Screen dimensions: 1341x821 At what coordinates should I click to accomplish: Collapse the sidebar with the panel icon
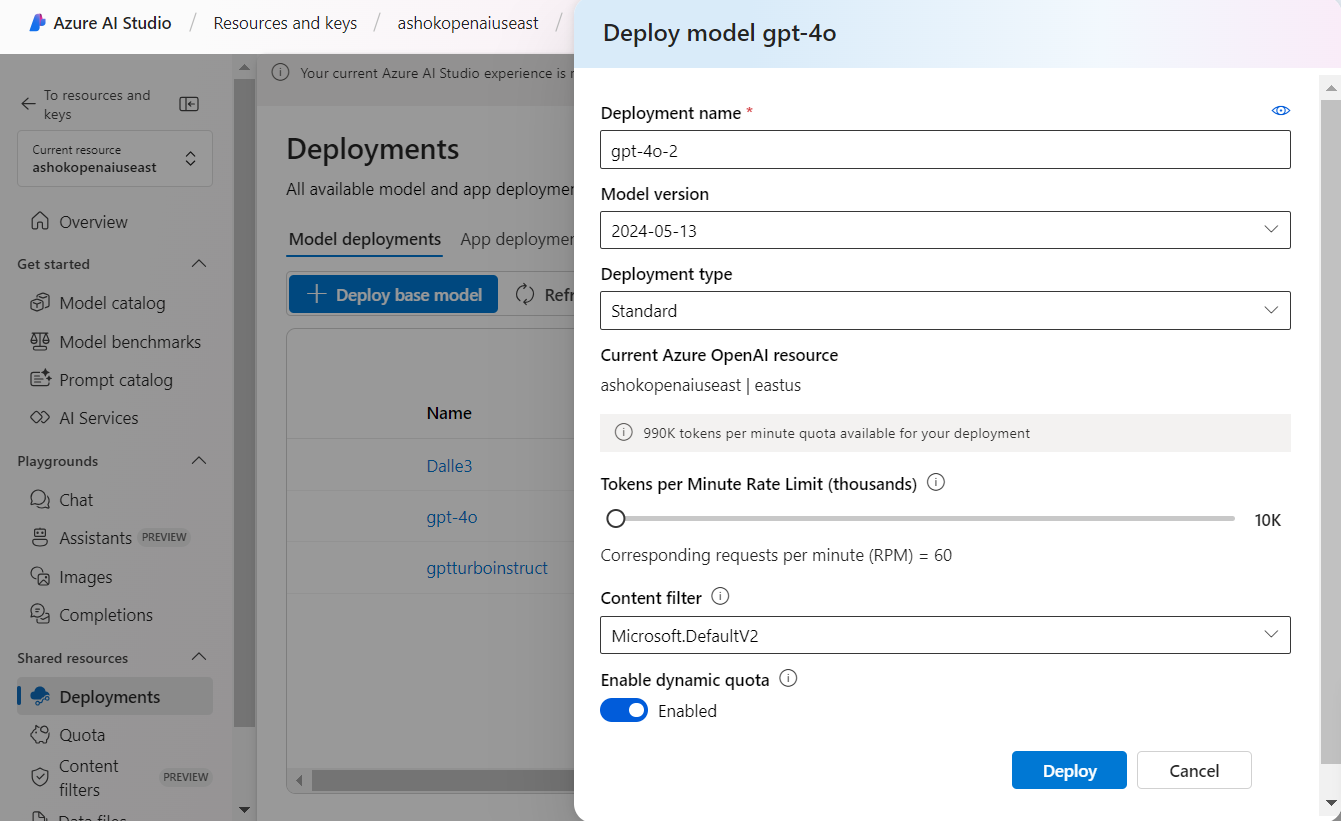point(189,104)
